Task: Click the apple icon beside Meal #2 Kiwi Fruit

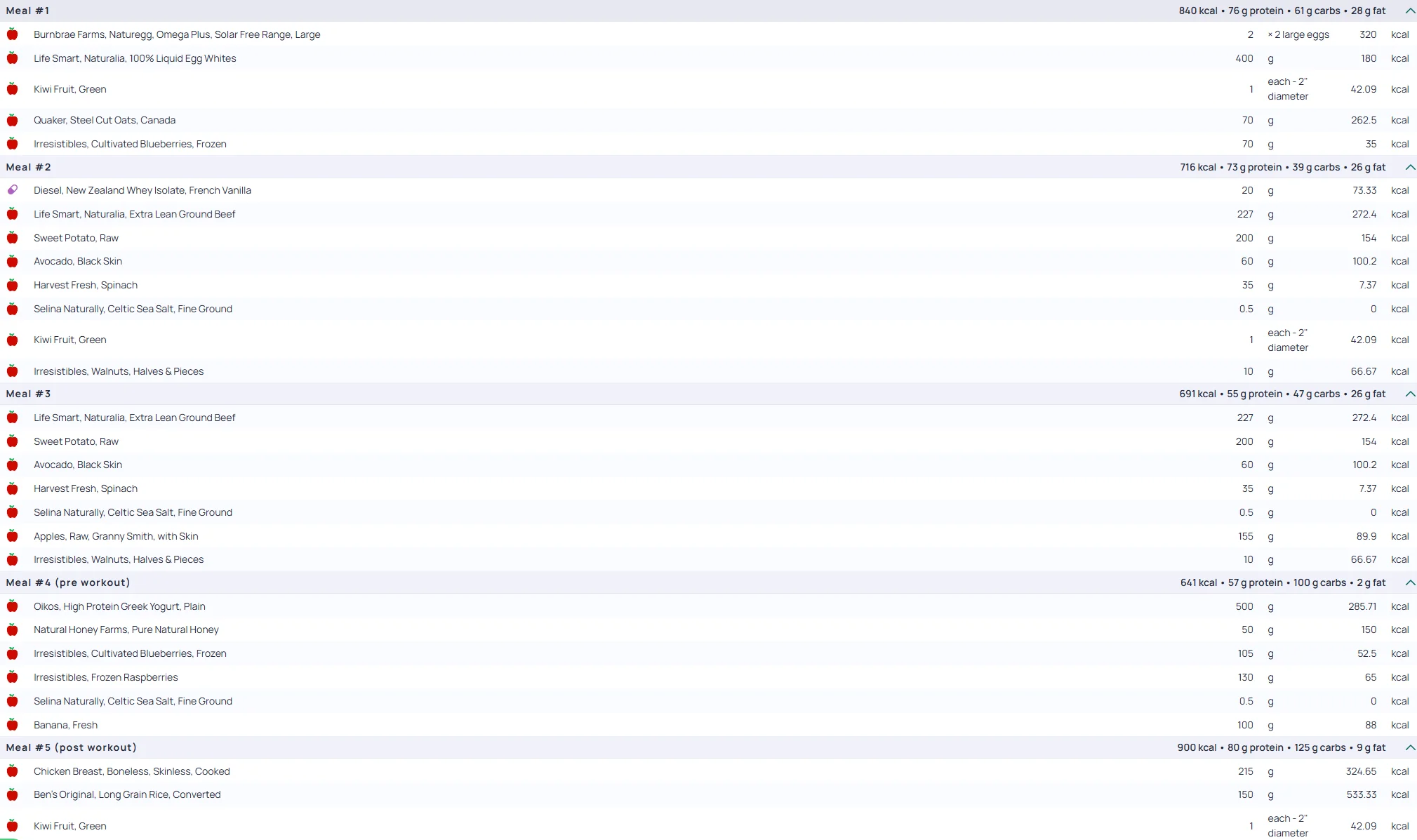Action: (x=13, y=340)
